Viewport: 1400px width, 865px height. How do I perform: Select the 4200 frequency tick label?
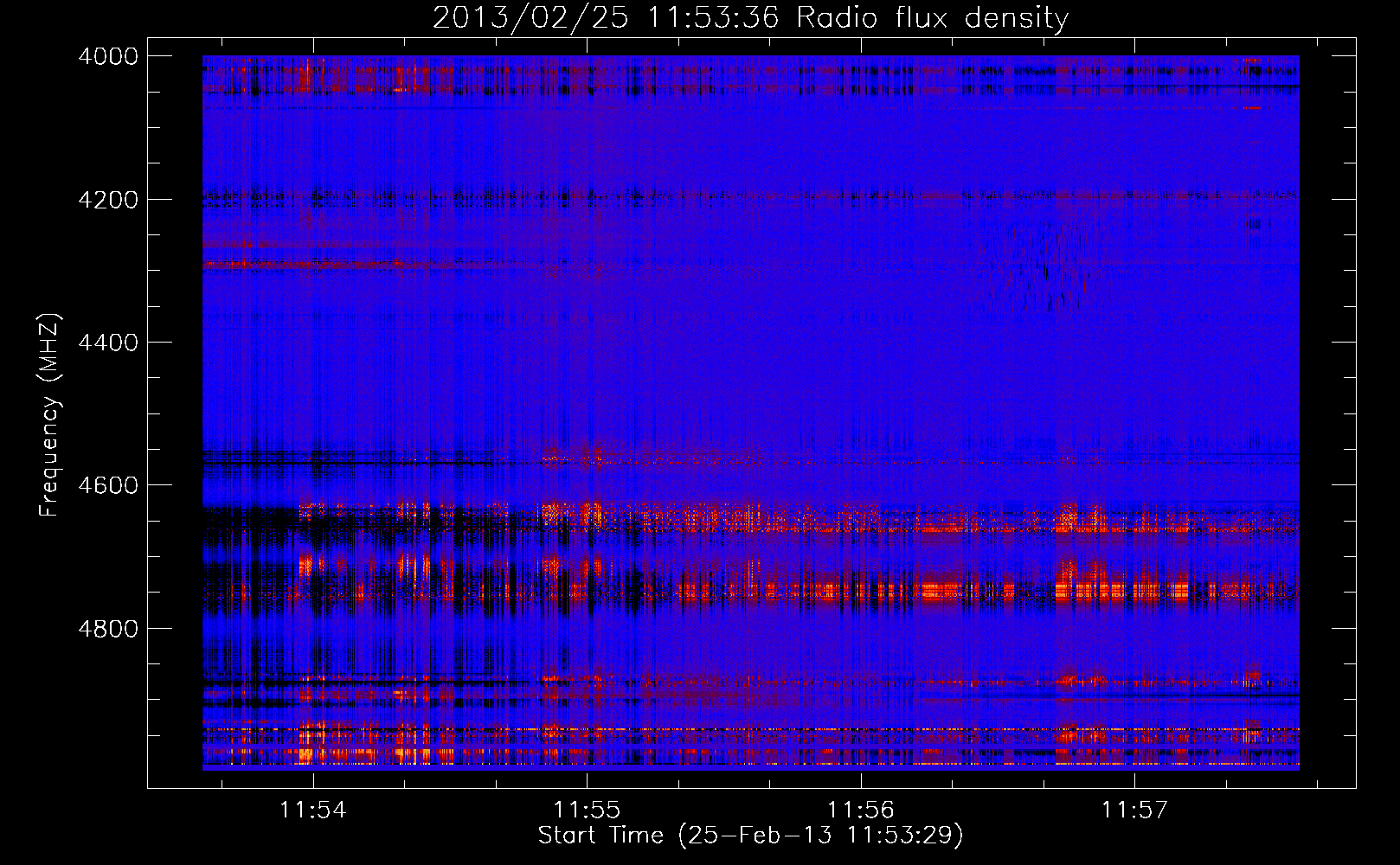(x=108, y=200)
